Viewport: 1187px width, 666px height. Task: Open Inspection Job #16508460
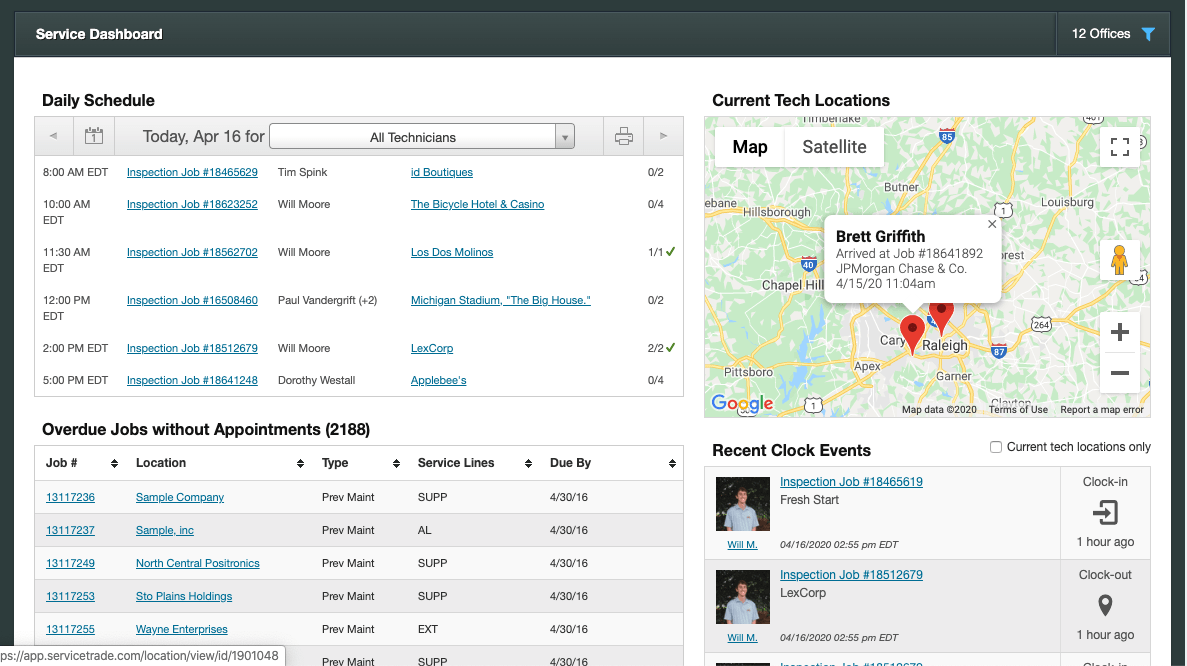[x=192, y=300]
